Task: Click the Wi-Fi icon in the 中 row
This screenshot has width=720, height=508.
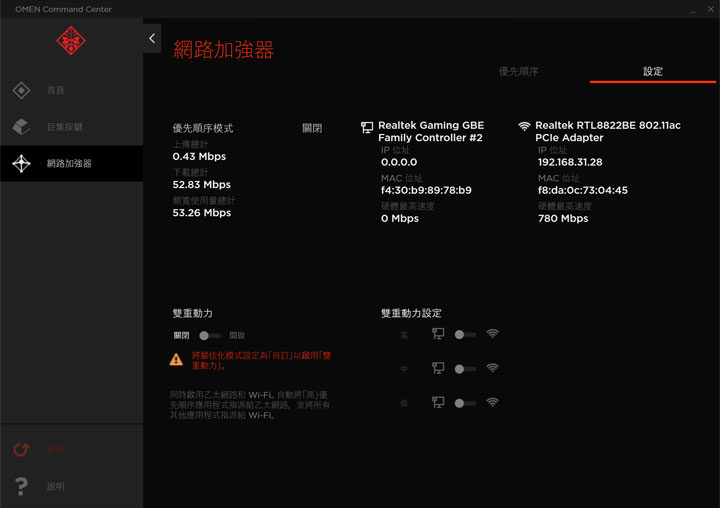Action: (x=492, y=368)
